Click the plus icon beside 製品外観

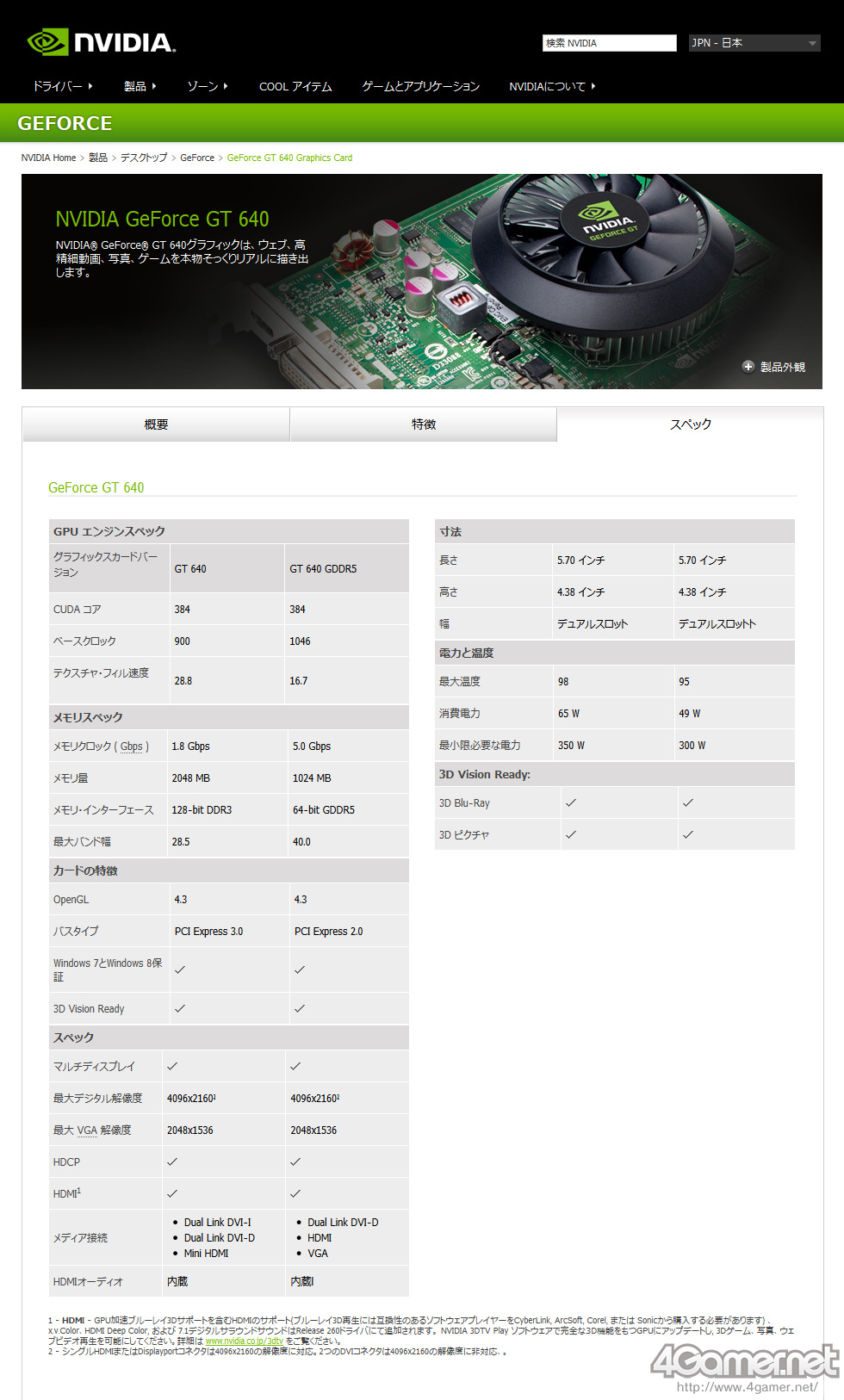[x=748, y=367]
